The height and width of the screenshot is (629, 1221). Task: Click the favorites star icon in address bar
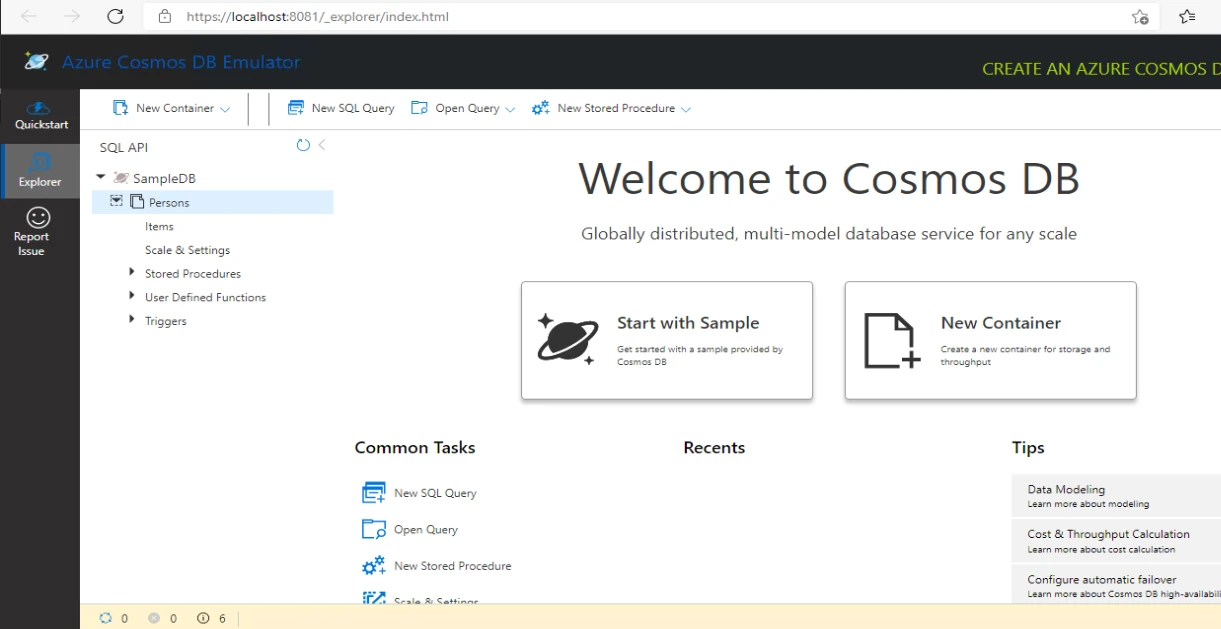point(1139,17)
